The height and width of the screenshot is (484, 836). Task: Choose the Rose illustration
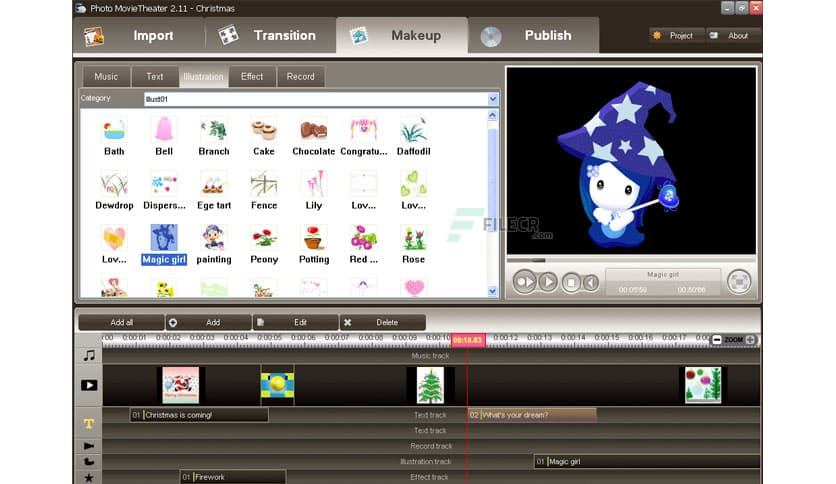click(x=414, y=238)
